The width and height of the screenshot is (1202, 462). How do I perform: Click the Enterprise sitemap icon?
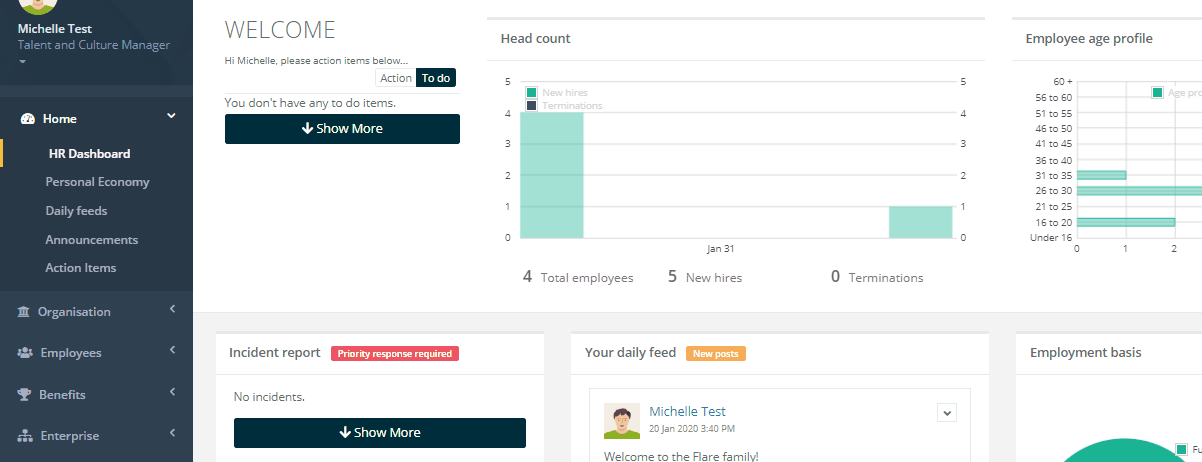coord(25,436)
